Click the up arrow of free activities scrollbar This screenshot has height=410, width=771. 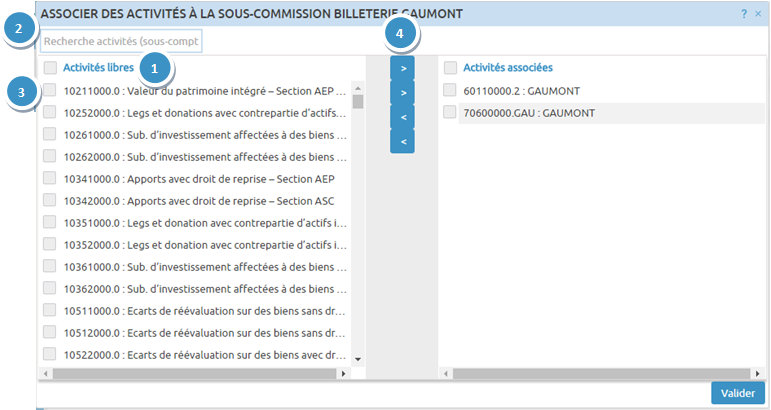click(x=358, y=88)
